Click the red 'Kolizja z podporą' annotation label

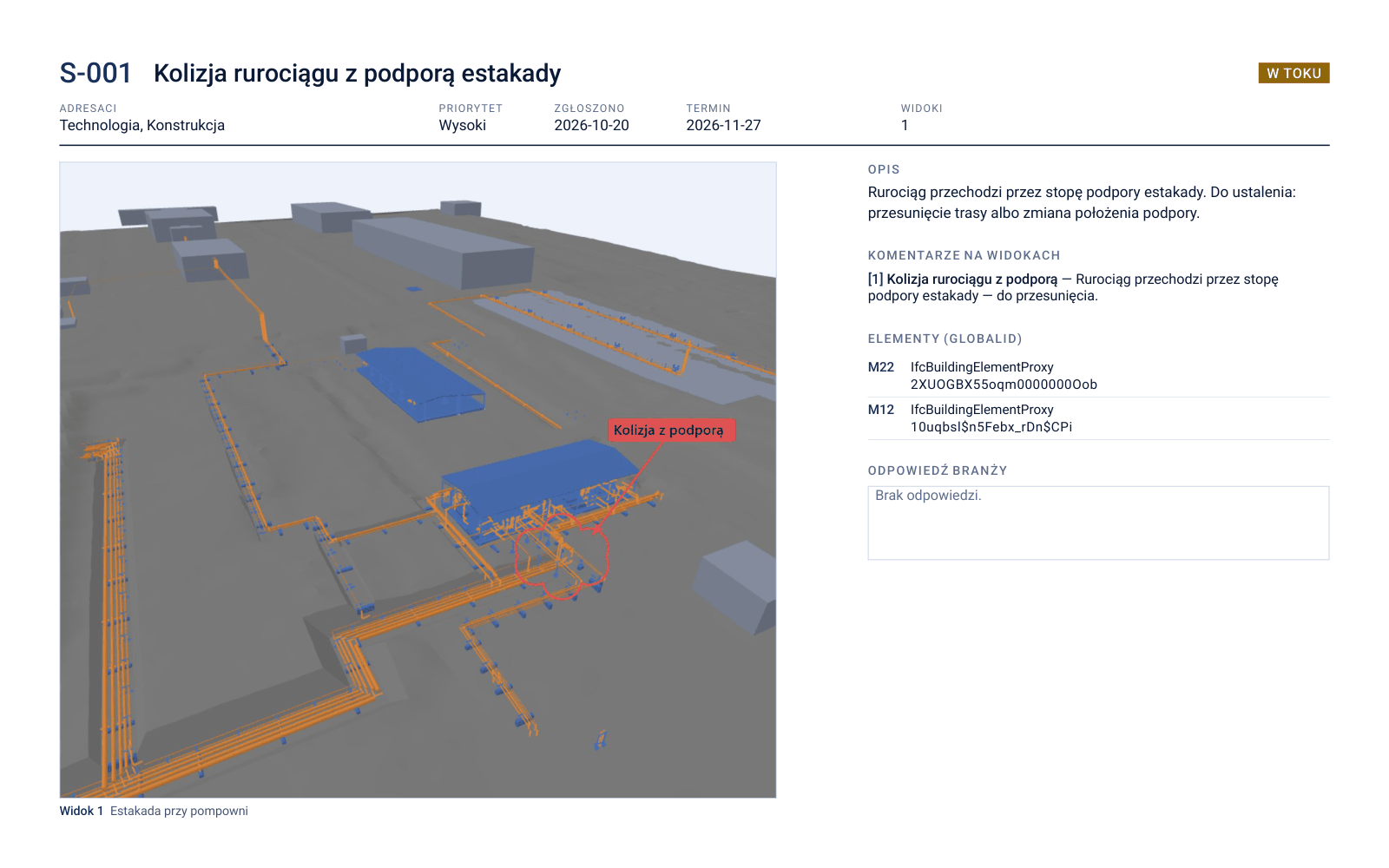671,431
